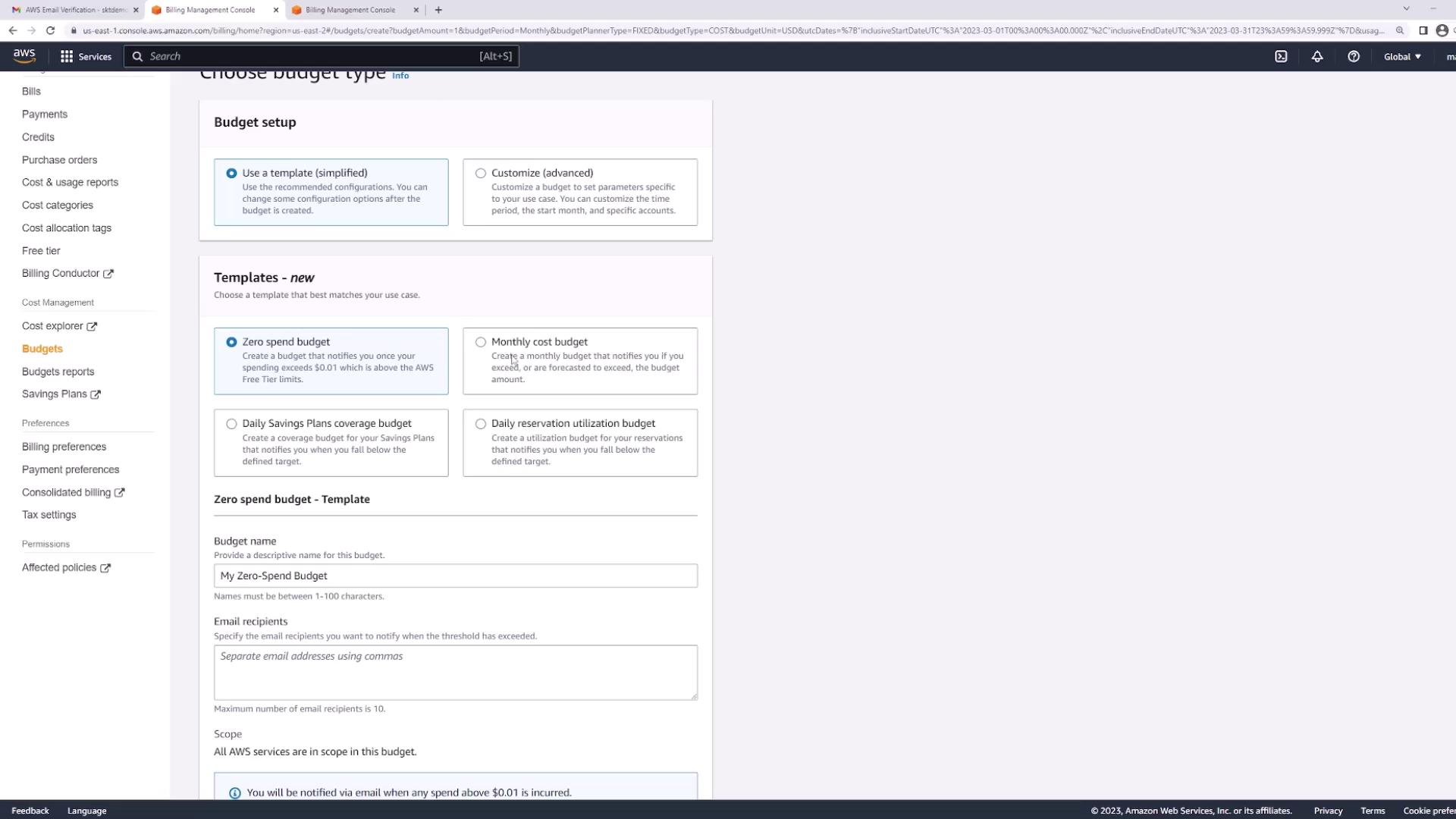Select Monthly cost budget template
This screenshot has width=1456, height=819.
click(481, 342)
